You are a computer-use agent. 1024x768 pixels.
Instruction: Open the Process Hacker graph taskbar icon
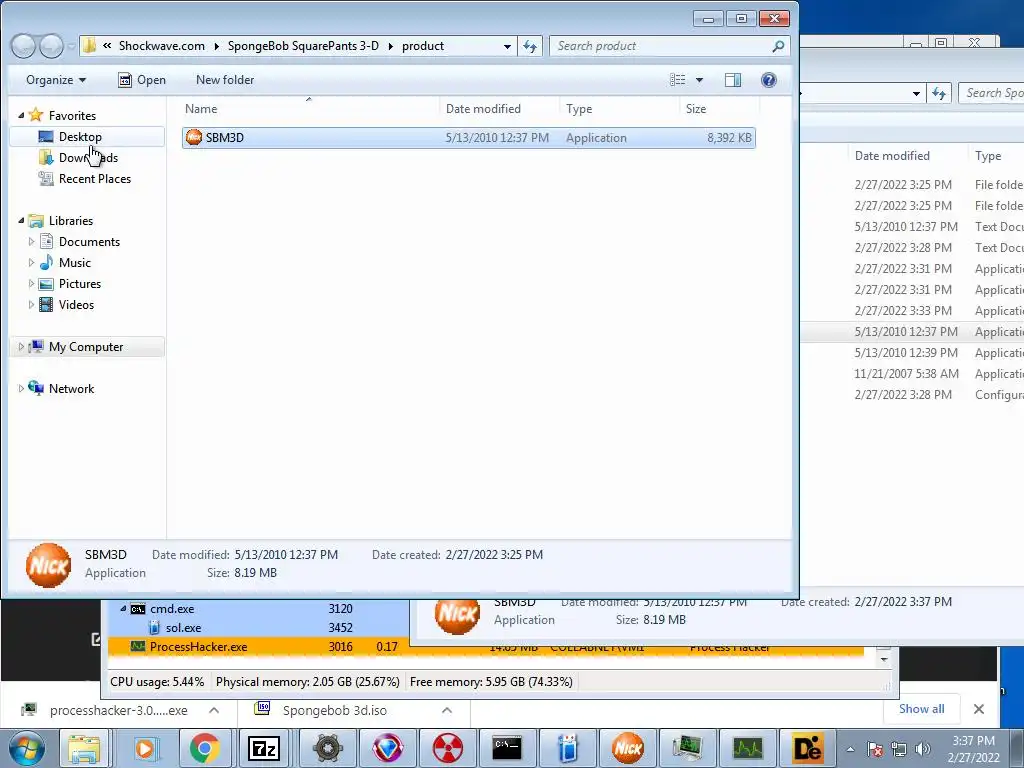coord(748,748)
